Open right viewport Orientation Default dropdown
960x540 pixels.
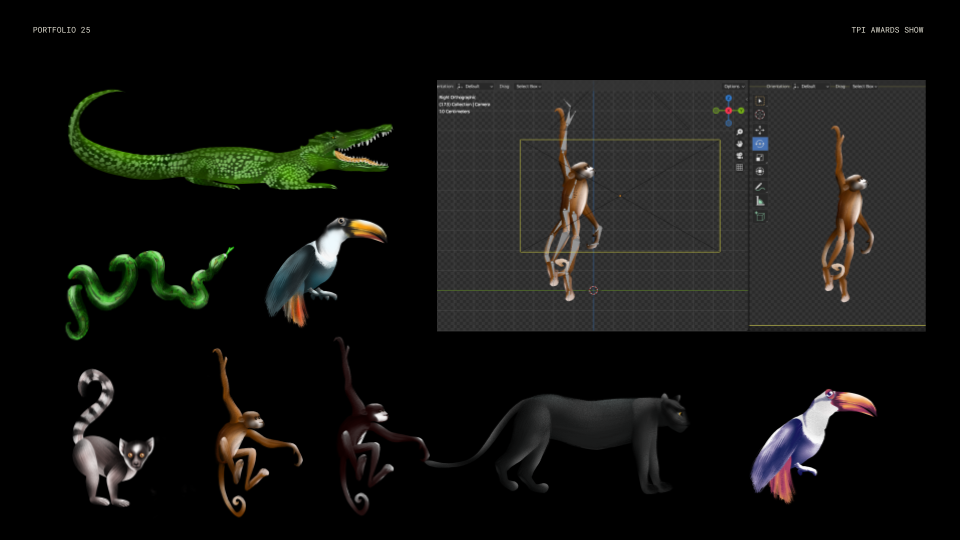pyautogui.click(x=811, y=86)
